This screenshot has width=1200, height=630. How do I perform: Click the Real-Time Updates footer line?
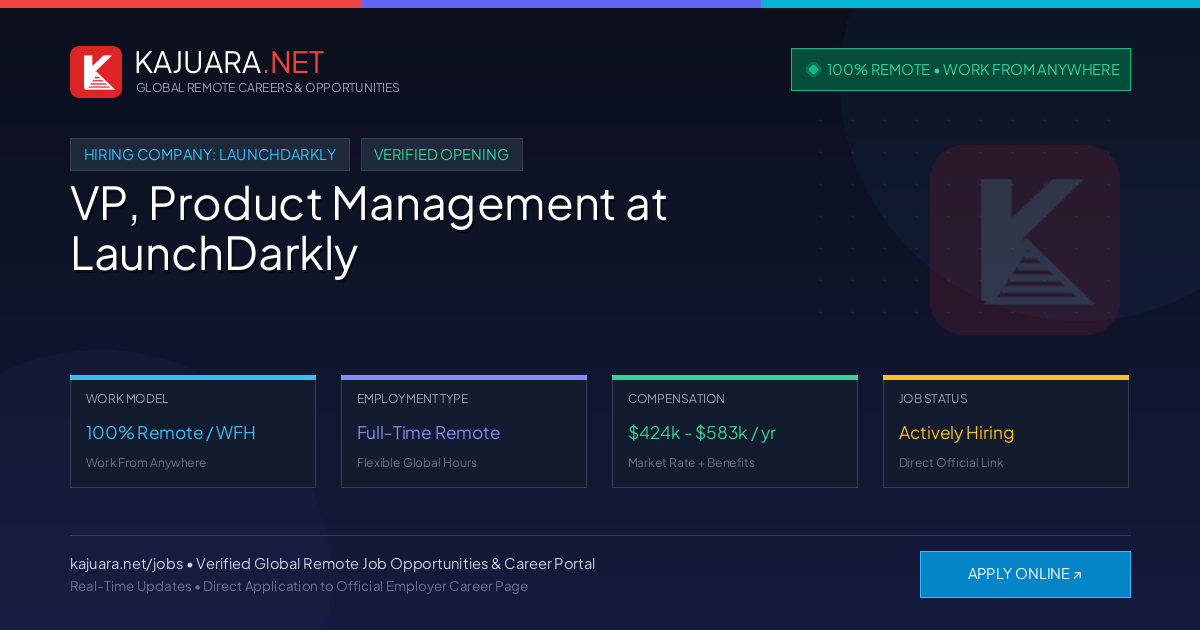click(x=299, y=586)
